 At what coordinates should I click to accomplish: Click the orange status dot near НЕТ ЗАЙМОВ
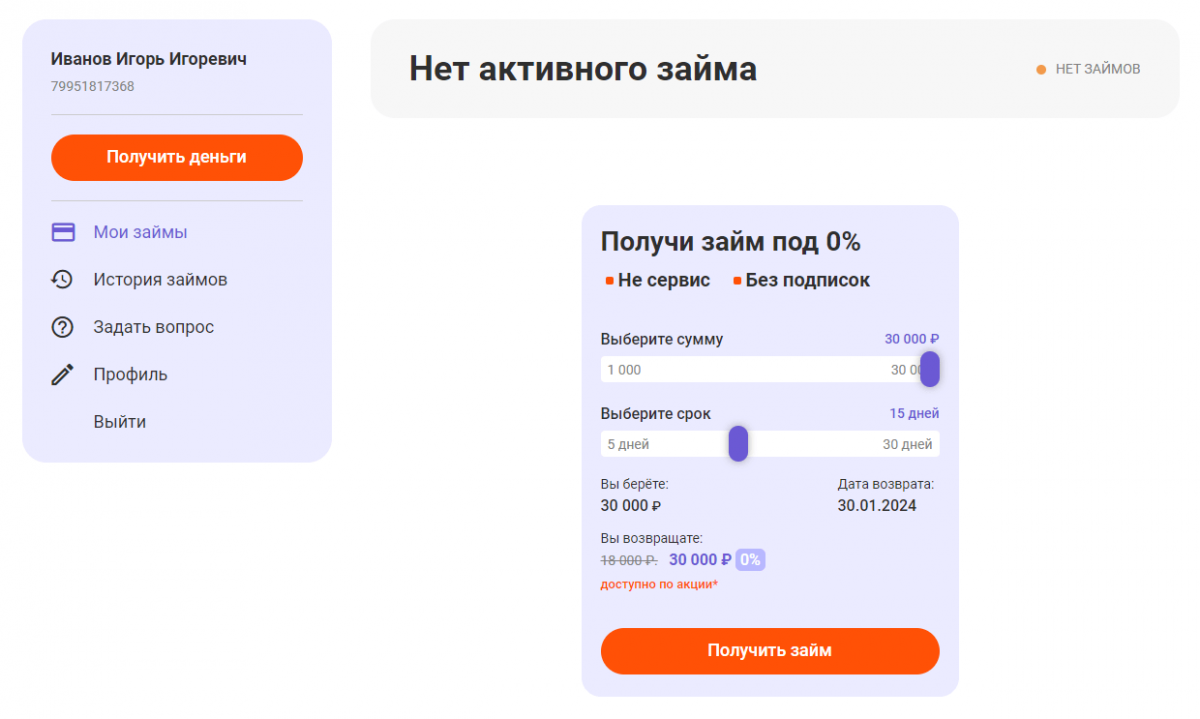click(1041, 70)
